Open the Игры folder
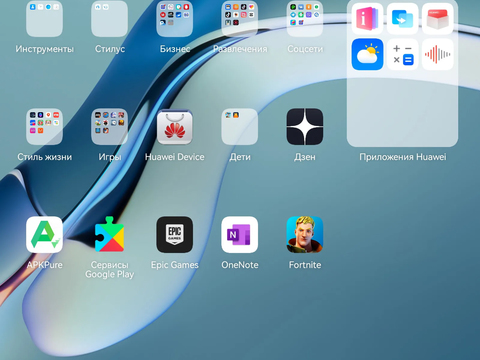The height and width of the screenshot is (360, 480). point(109,127)
